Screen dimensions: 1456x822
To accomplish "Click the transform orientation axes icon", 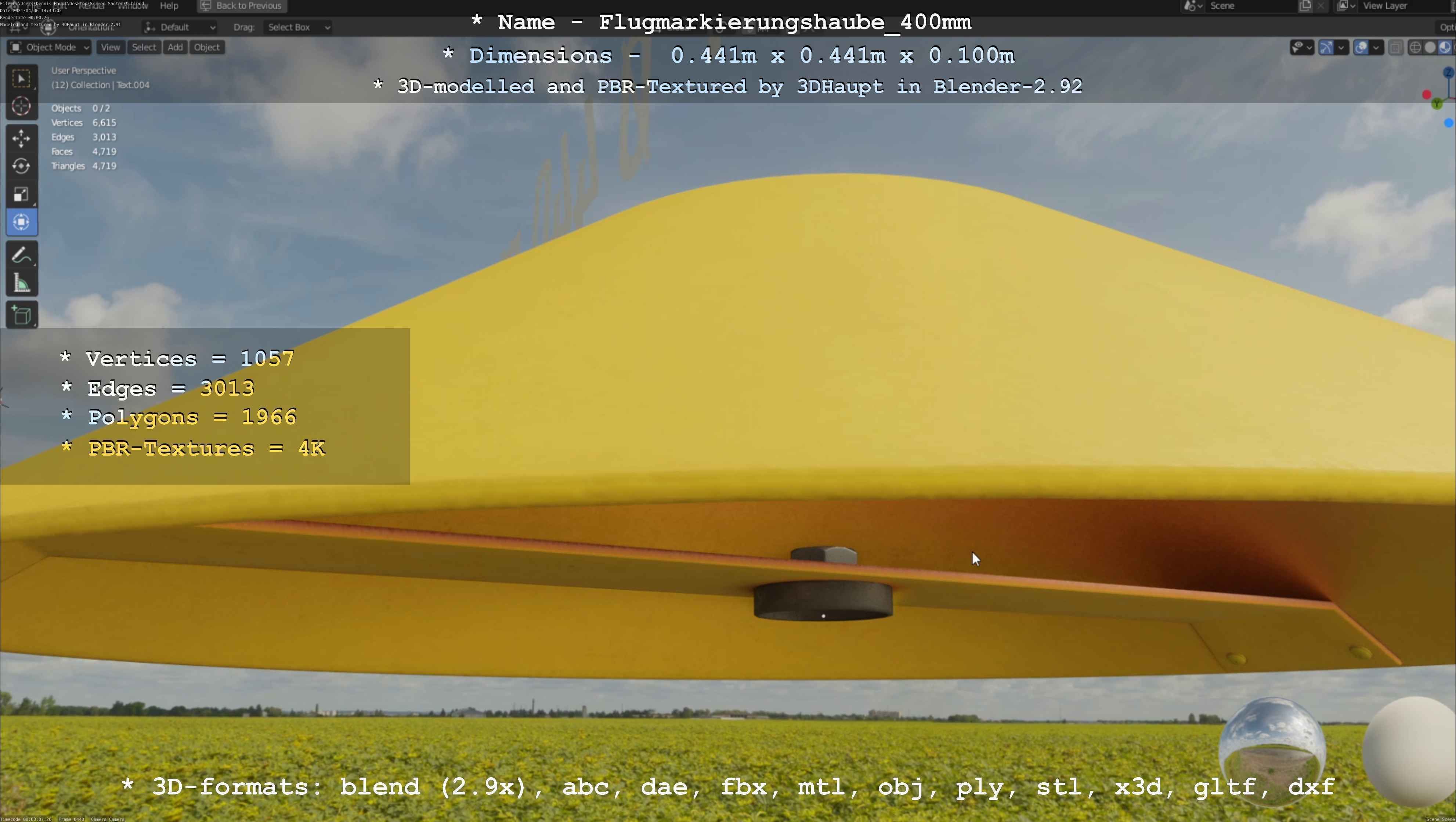I will coord(150,27).
